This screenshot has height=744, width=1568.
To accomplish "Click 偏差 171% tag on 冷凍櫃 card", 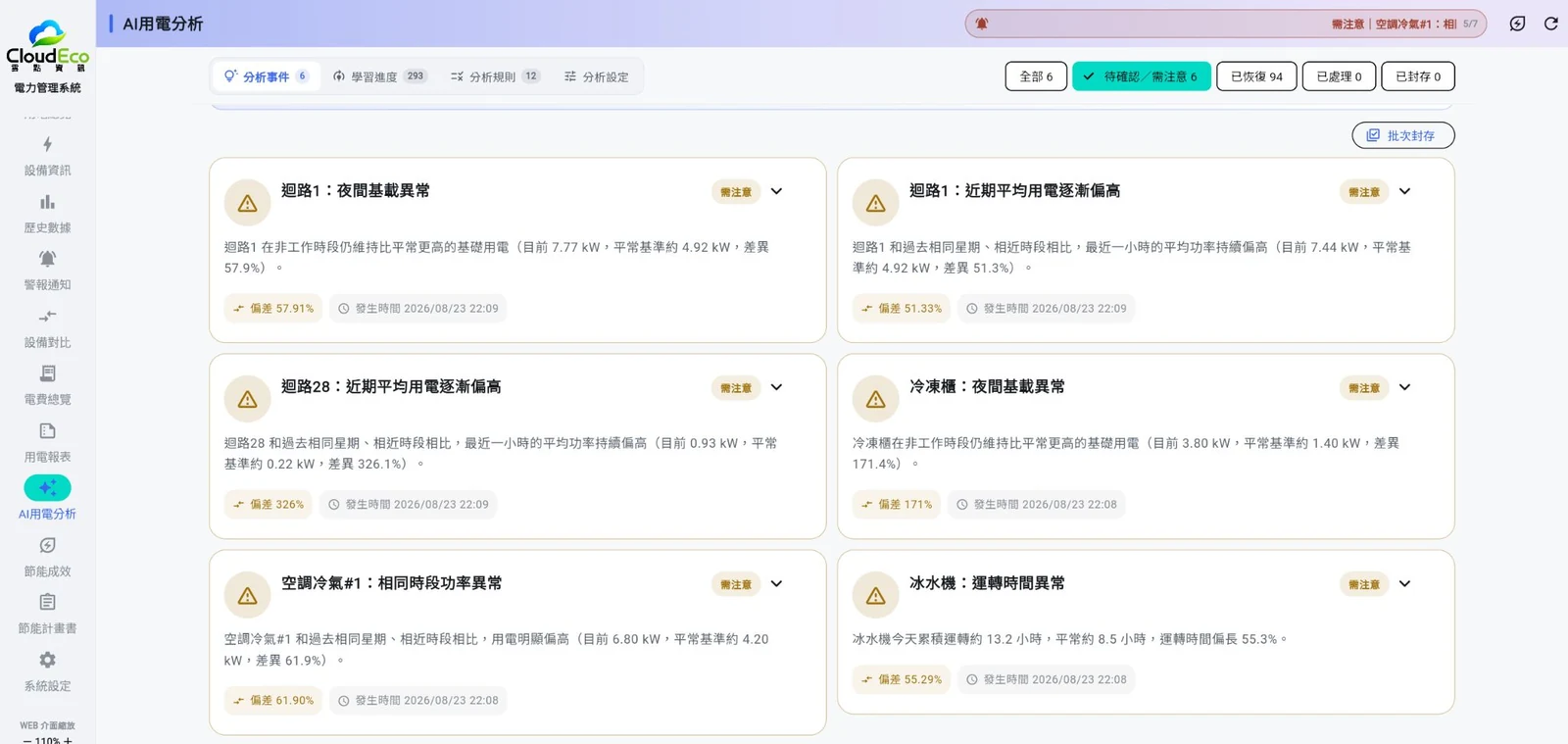I will (x=896, y=504).
